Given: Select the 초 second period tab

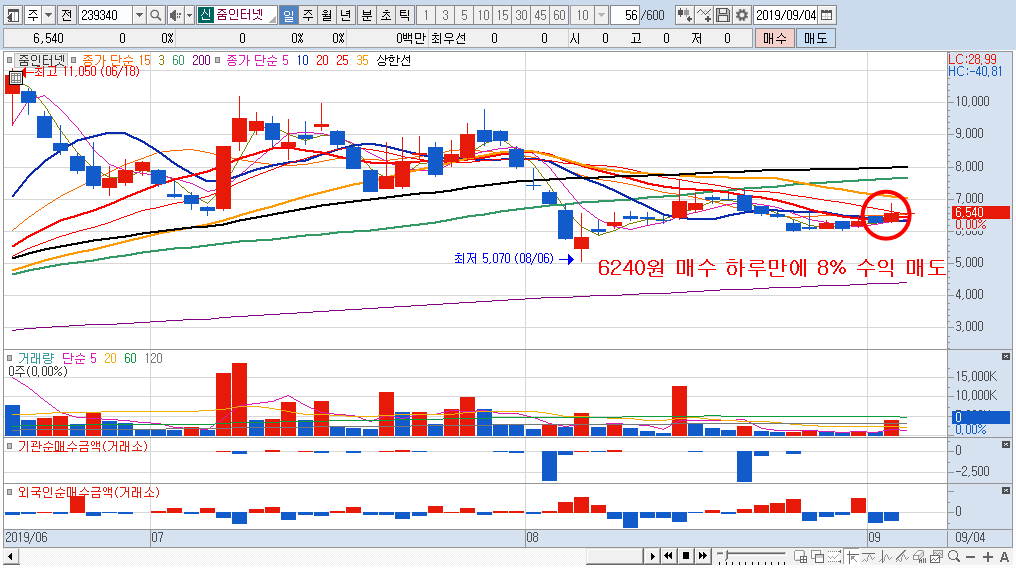Looking at the screenshot, I should point(386,15).
